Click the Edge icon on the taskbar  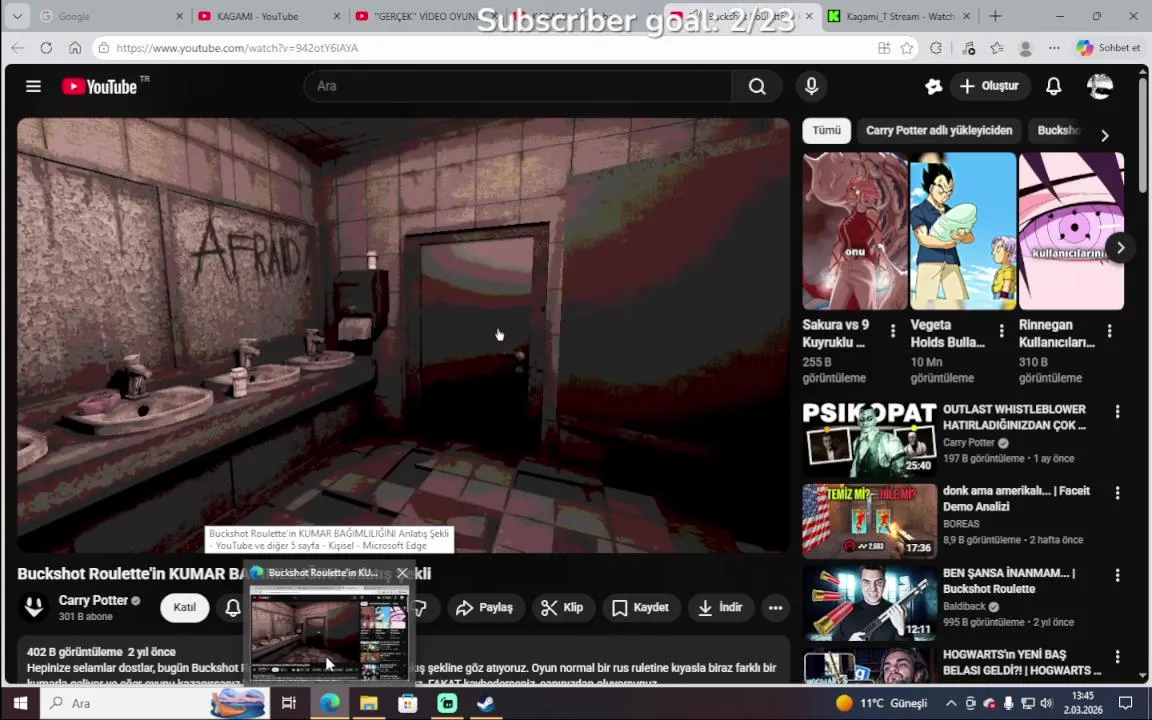[x=330, y=703]
